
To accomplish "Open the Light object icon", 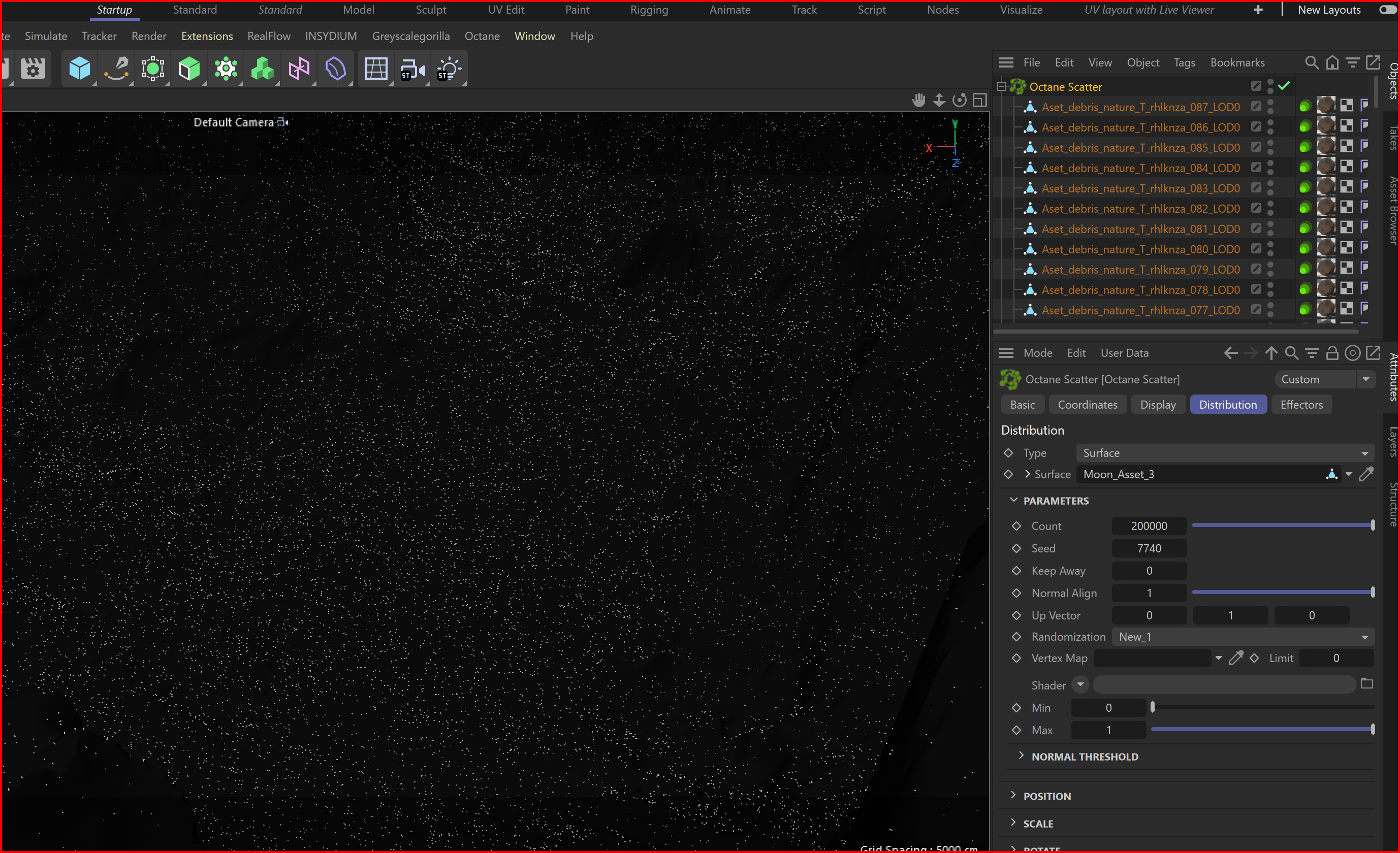I will point(449,69).
